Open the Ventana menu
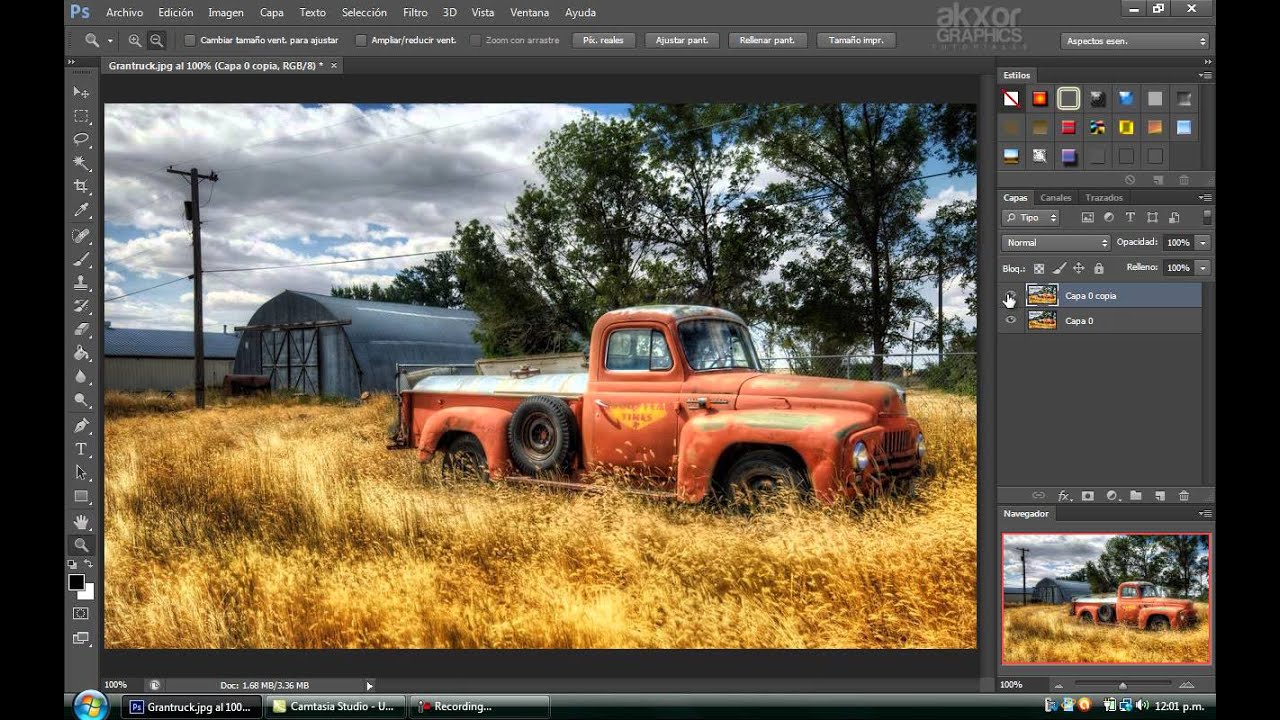 [529, 13]
